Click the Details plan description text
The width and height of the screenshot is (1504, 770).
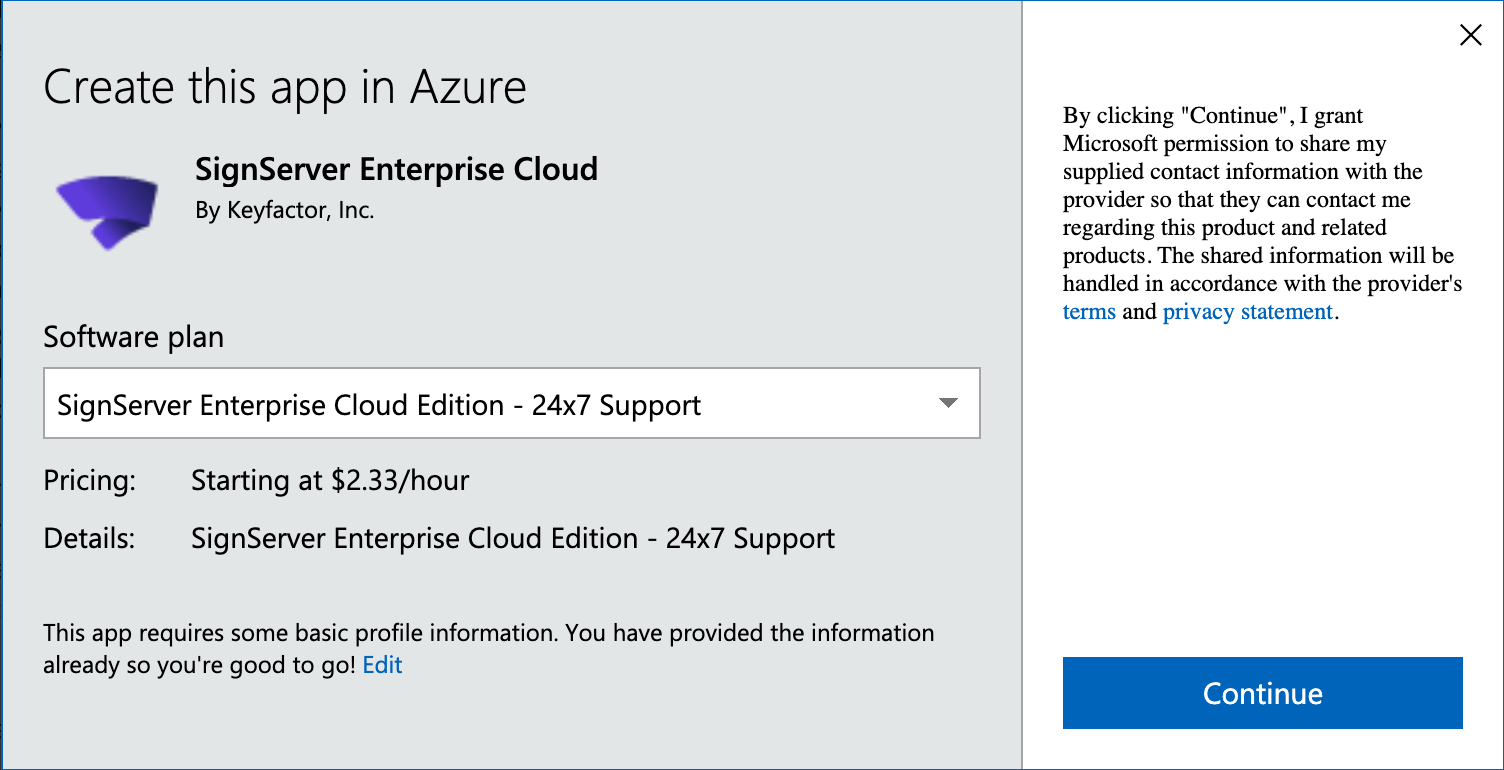[x=513, y=539]
